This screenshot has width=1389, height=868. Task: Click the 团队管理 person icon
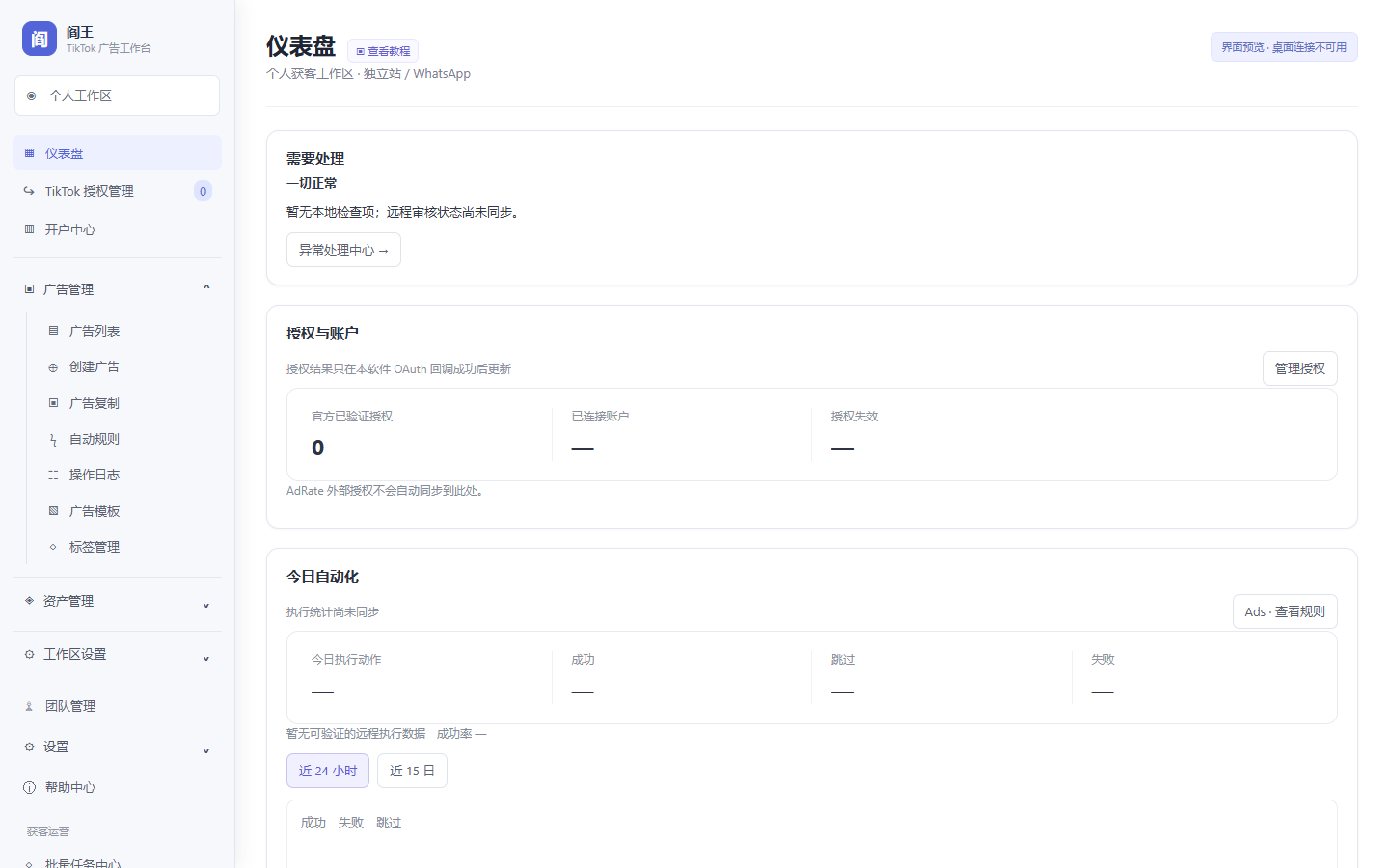point(29,706)
